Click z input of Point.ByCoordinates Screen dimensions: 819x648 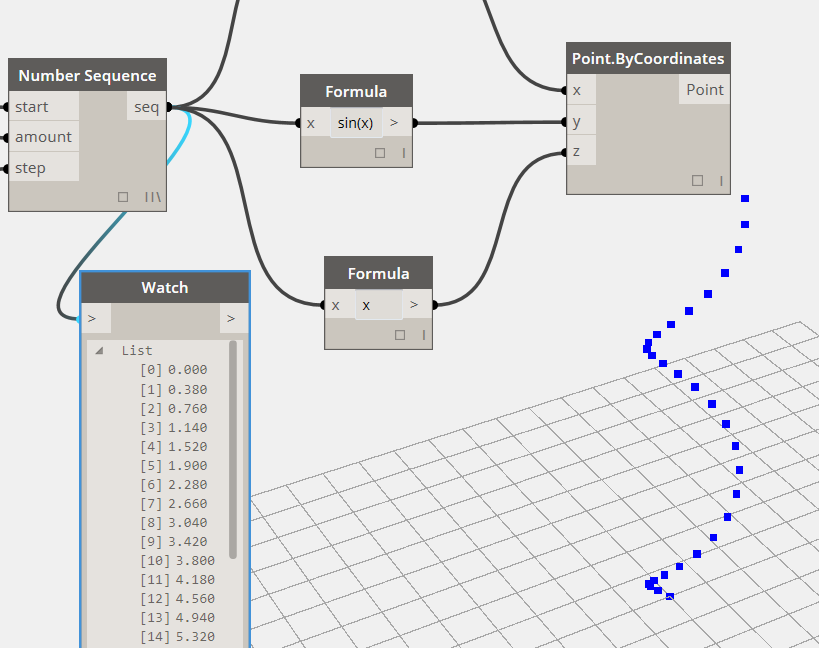581,151
